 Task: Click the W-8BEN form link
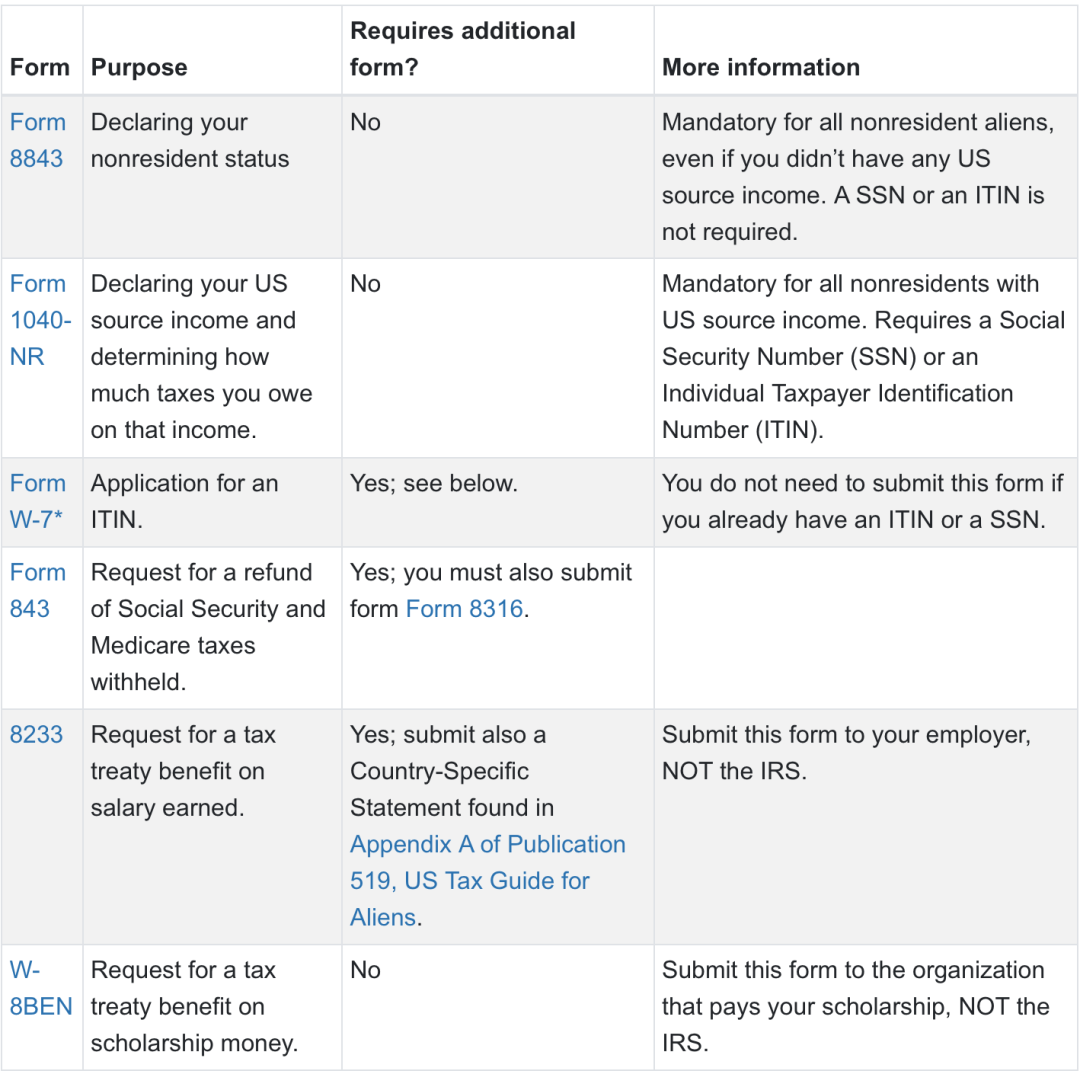(x=40, y=988)
